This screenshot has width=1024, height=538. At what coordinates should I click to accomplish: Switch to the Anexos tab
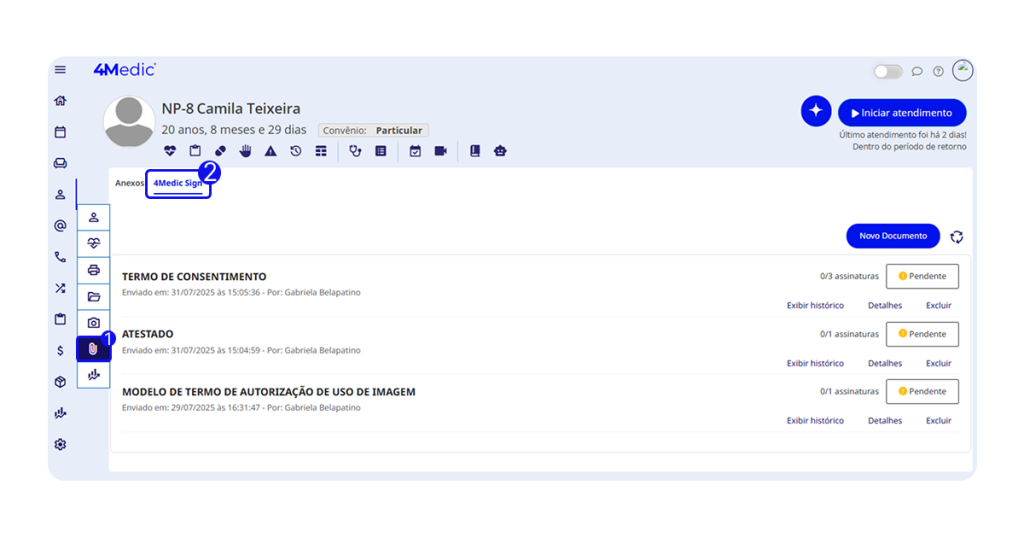(129, 183)
